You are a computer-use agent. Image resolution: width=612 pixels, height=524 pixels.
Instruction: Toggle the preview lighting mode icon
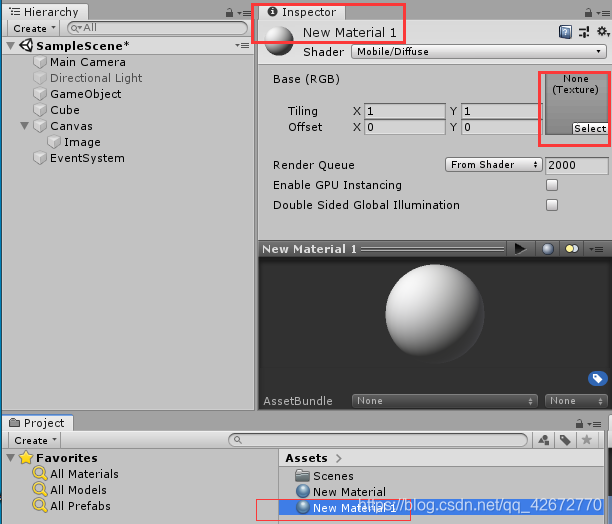click(572, 249)
